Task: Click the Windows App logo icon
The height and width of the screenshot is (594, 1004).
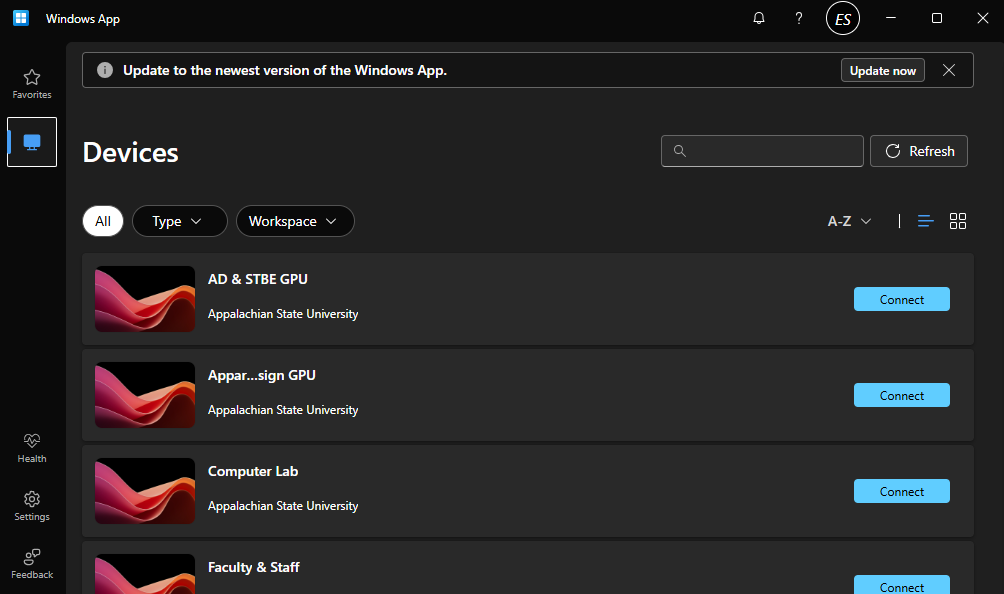Action: click(21, 18)
